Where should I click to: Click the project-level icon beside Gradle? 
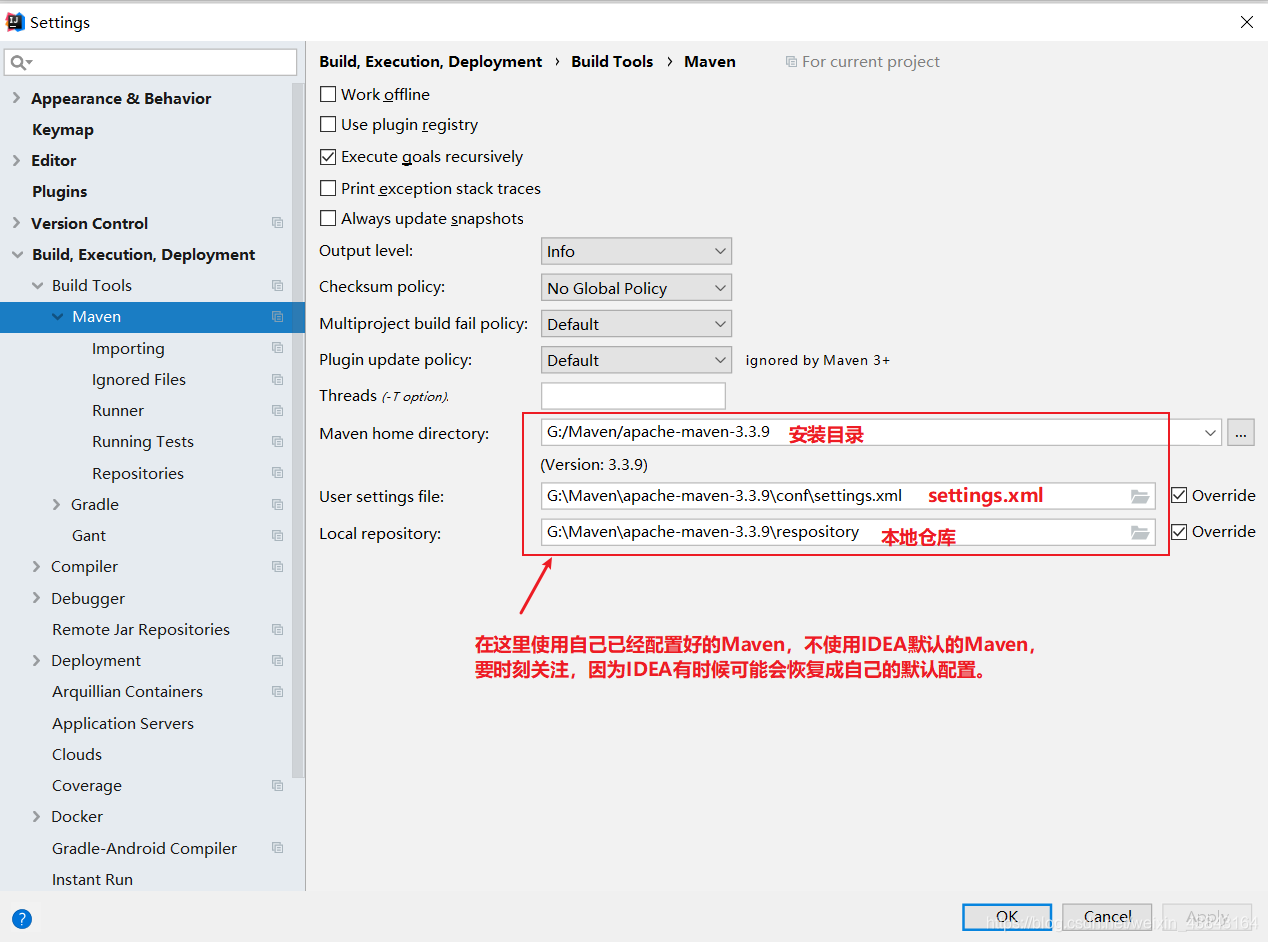(277, 504)
